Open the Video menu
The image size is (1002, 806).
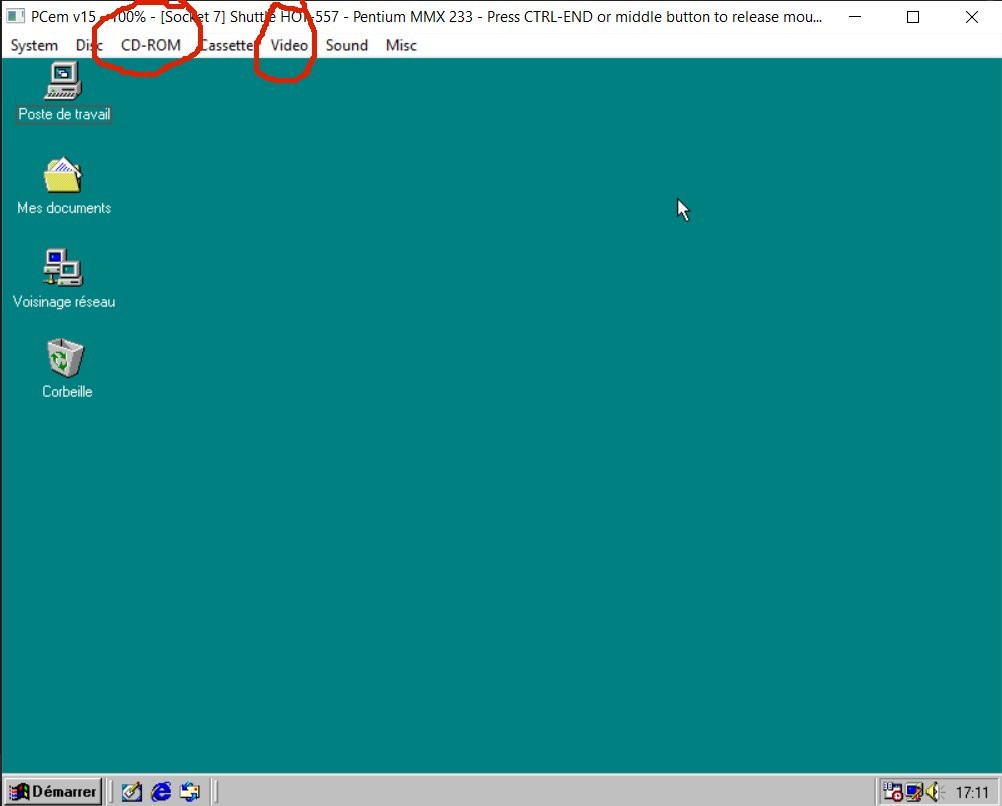coord(289,45)
